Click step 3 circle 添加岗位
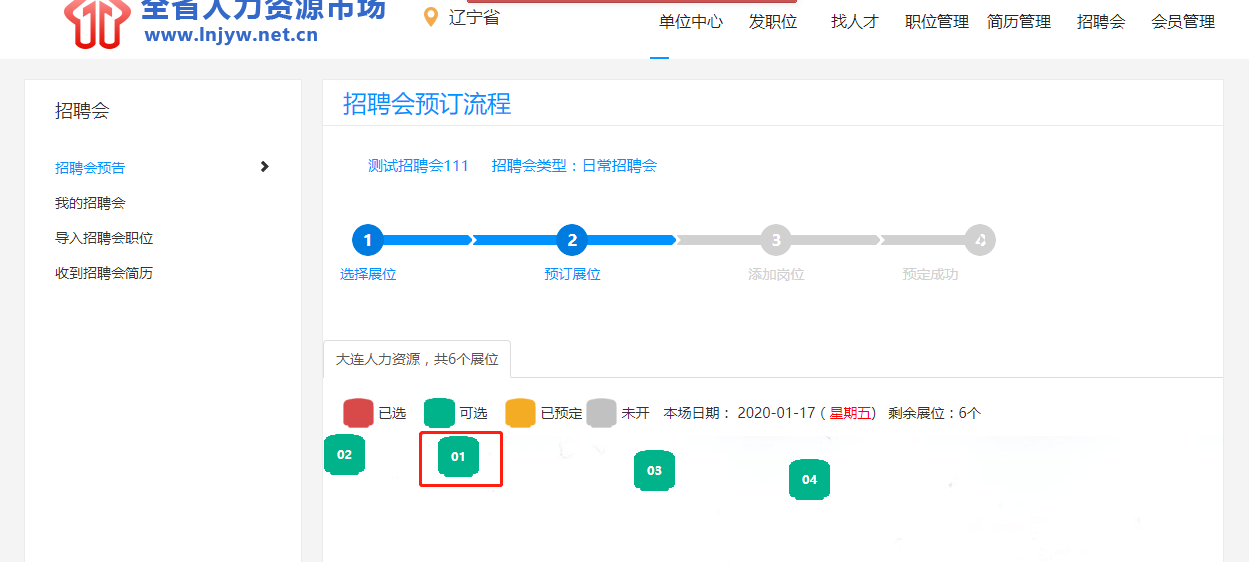This screenshot has height=562, width=1249. (776, 240)
